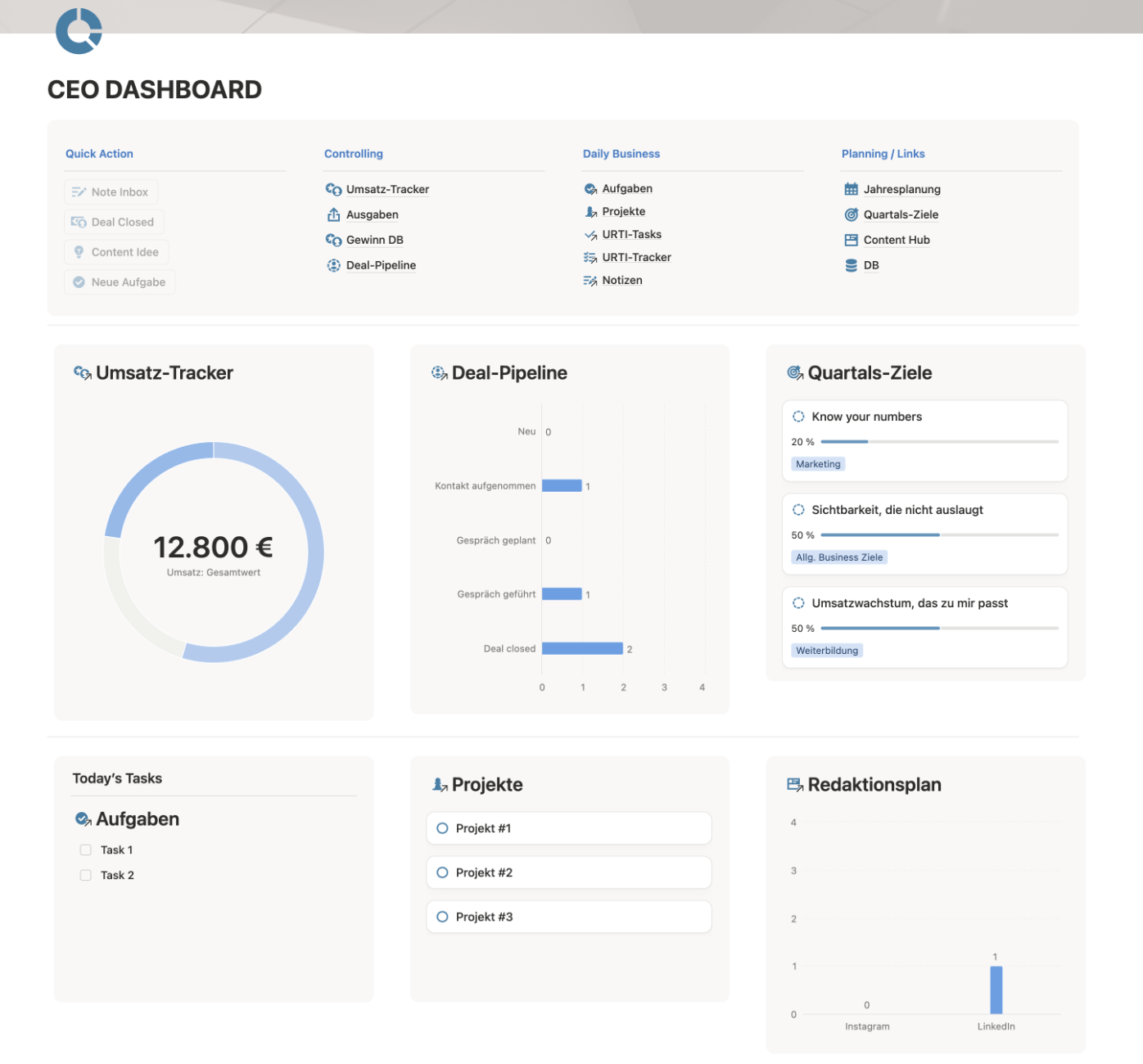Click the Gespräch geführt bar
The height and width of the screenshot is (1064, 1143).
click(562, 594)
